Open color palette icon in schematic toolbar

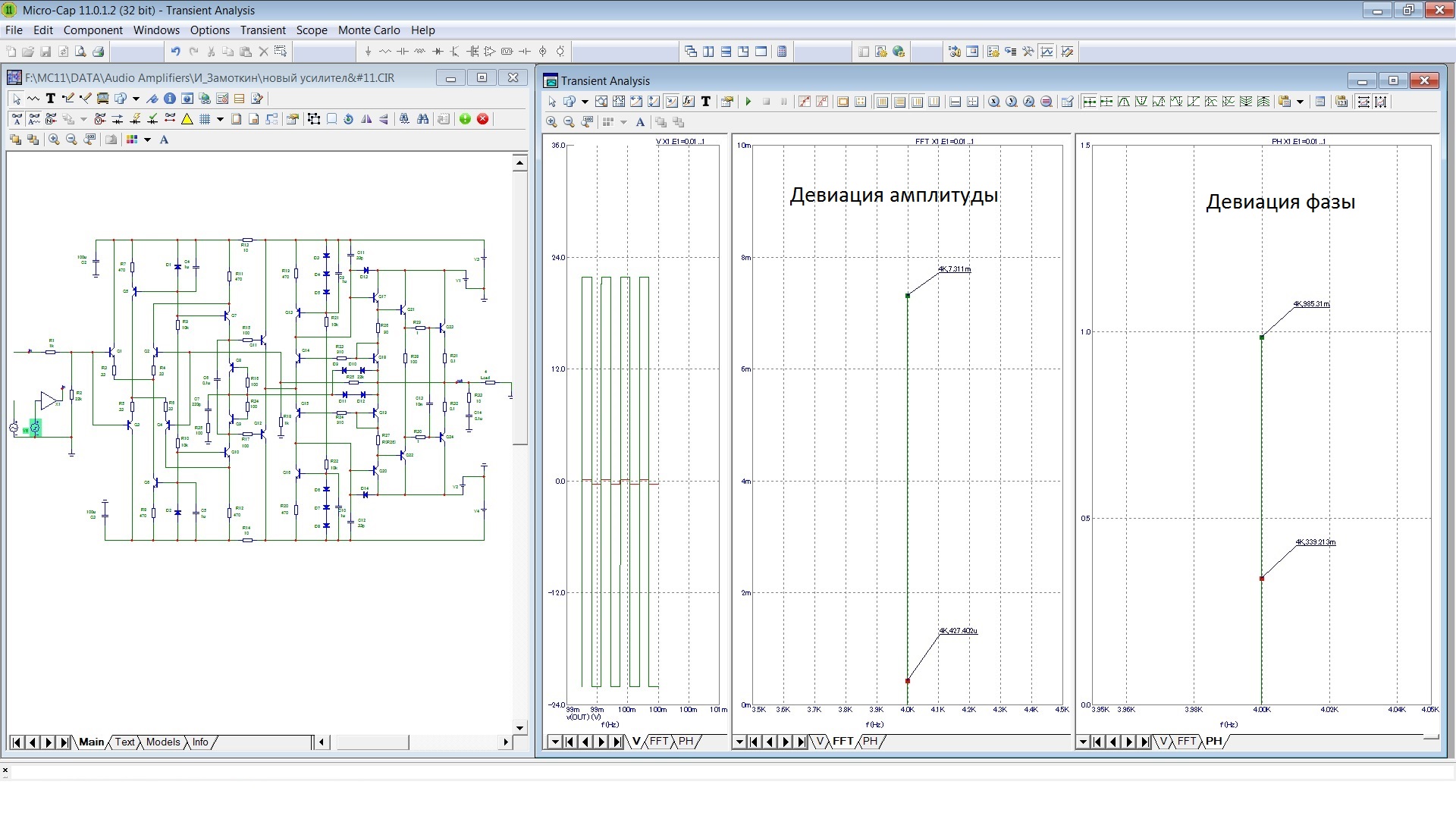point(132,140)
